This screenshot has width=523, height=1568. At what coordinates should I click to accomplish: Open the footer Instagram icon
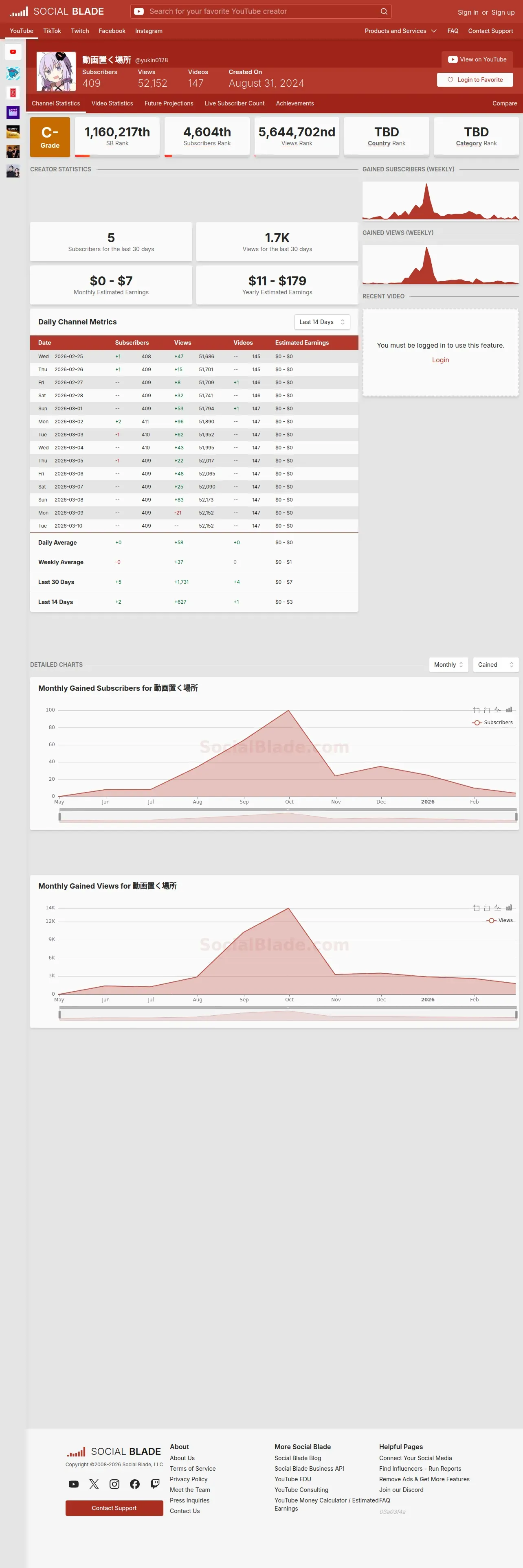click(x=114, y=1484)
